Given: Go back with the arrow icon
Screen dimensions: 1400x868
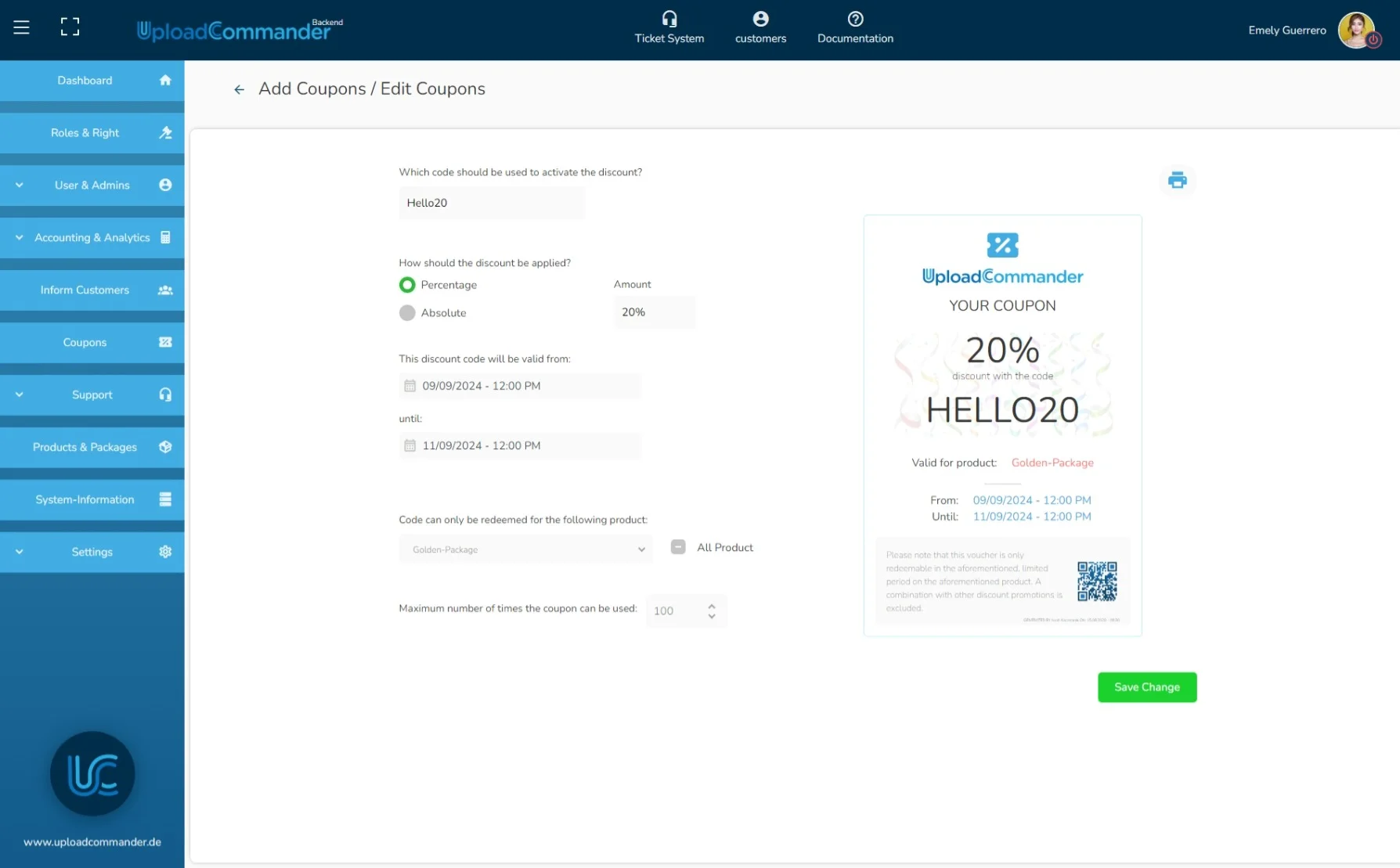Looking at the screenshot, I should click(239, 90).
